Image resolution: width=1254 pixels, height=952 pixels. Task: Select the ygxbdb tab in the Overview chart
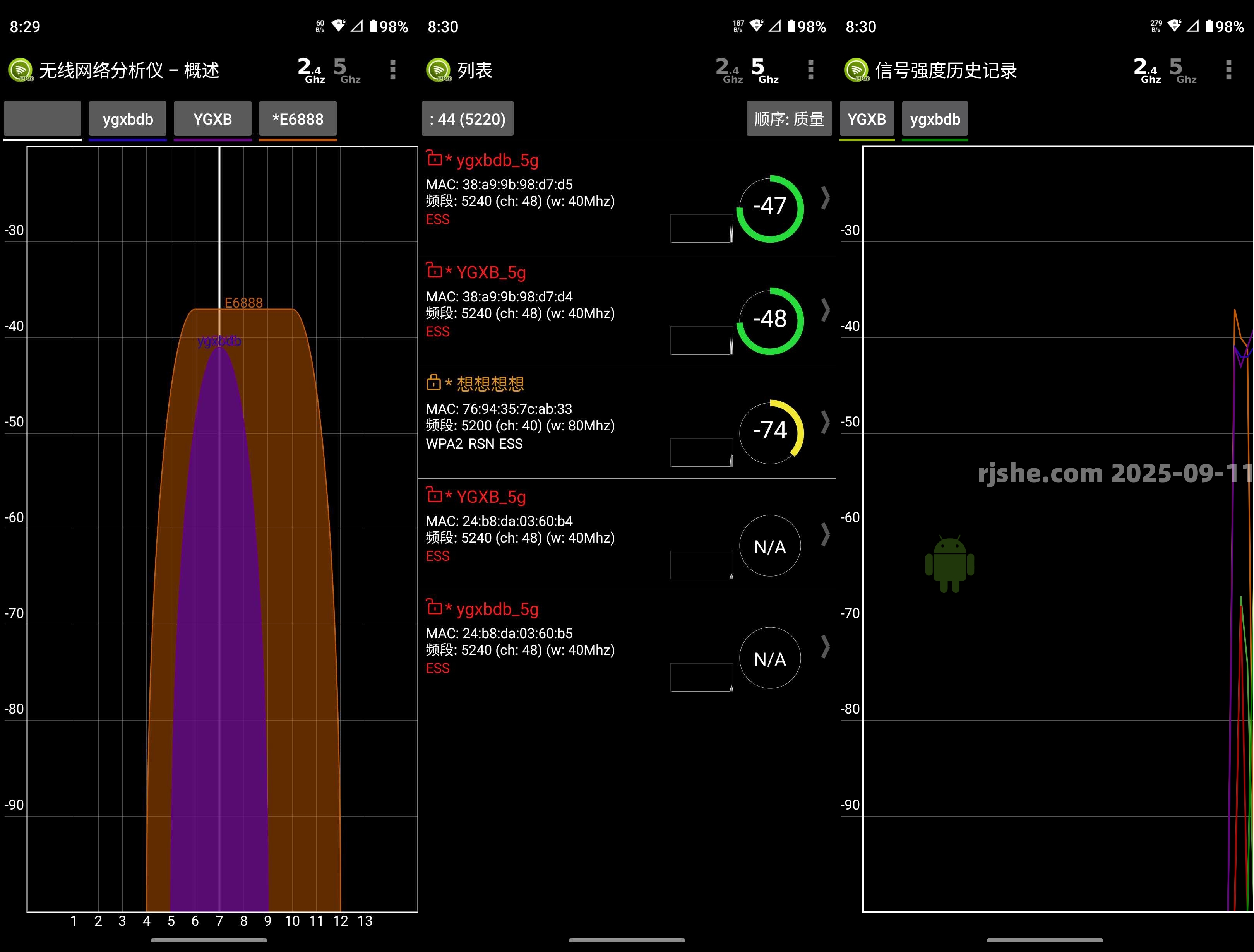tap(128, 119)
